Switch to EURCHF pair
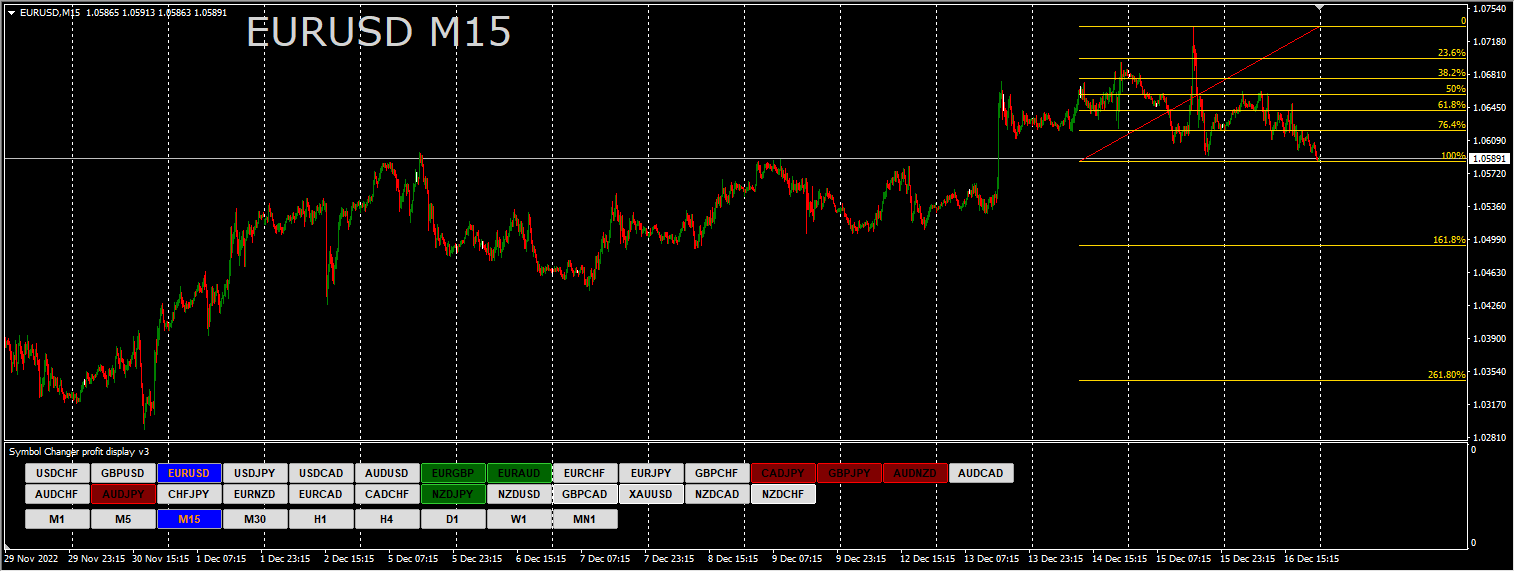 pos(585,473)
